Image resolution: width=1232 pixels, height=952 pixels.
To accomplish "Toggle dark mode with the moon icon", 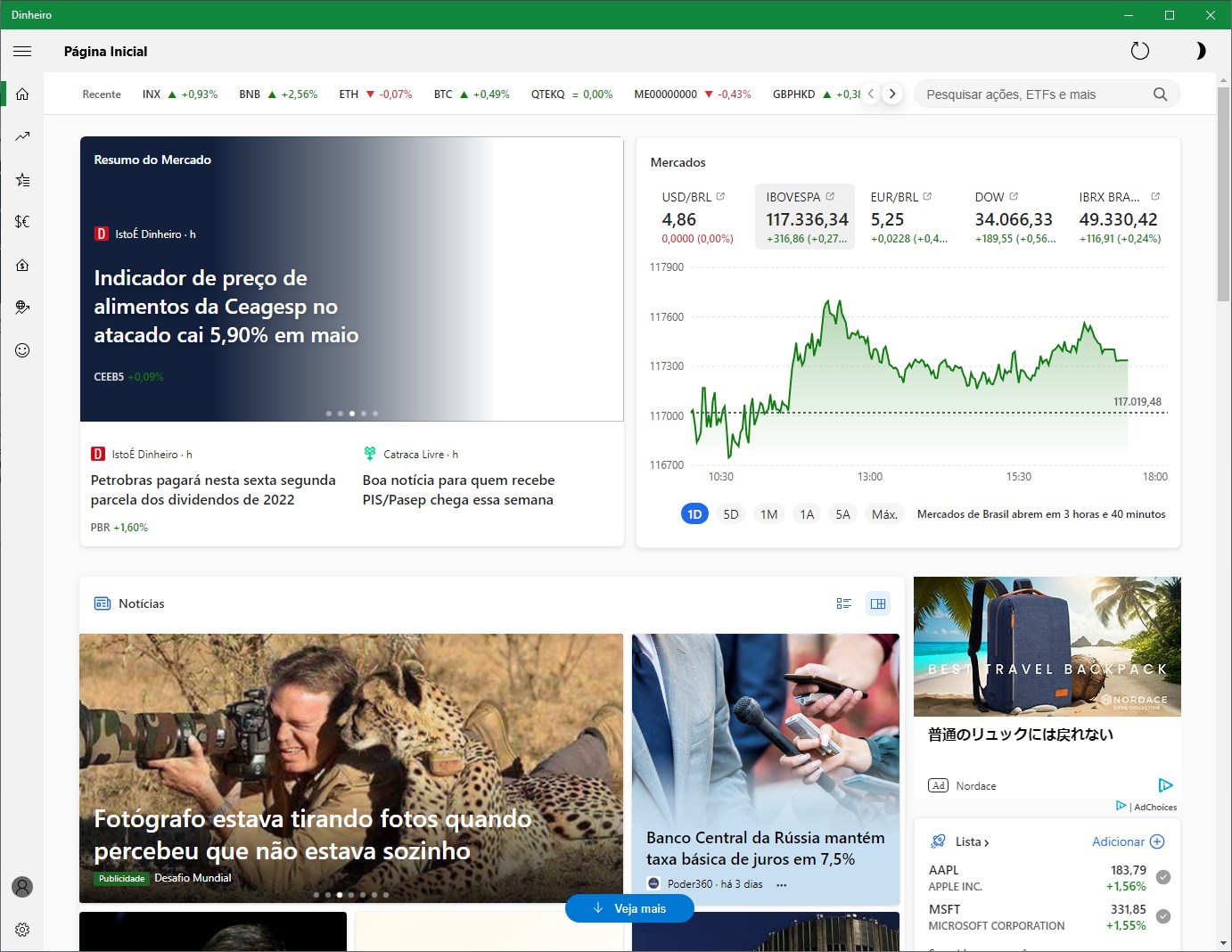I will [x=1201, y=51].
